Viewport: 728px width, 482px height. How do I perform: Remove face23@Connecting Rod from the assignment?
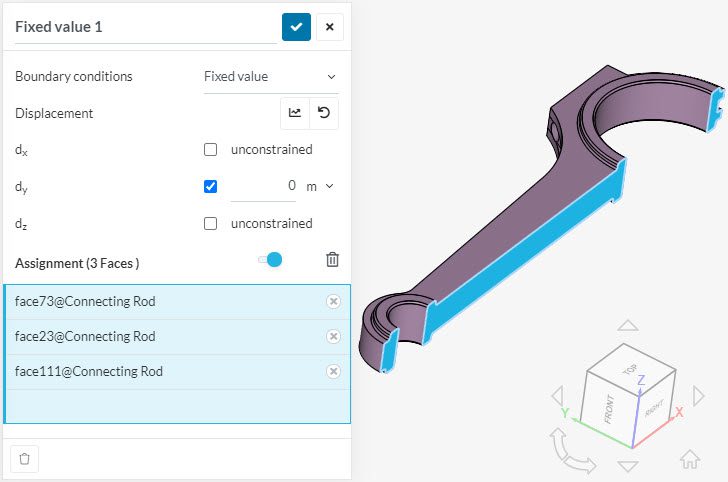333,336
